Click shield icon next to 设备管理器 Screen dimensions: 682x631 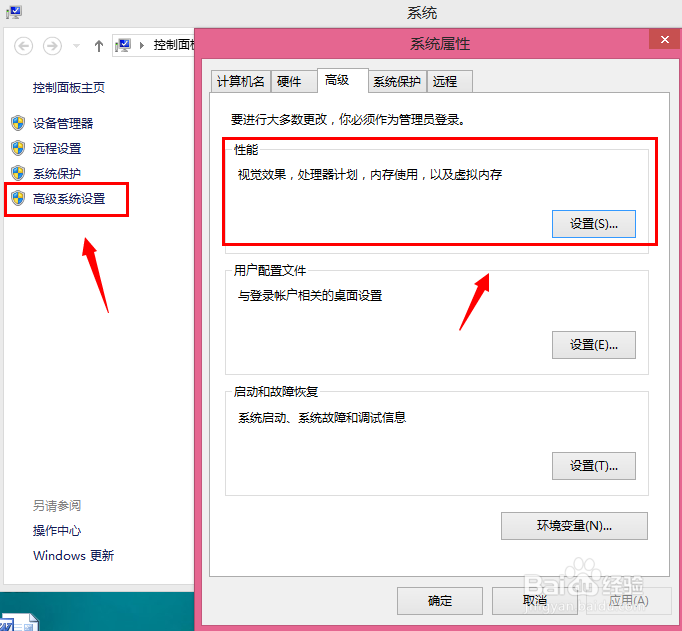[18, 123]
